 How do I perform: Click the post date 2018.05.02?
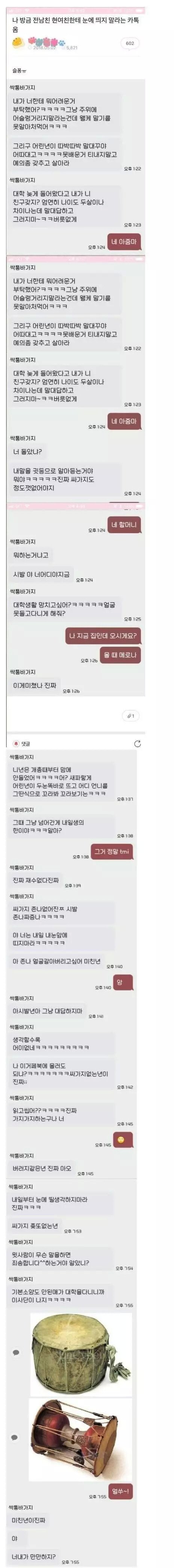(44, 47)
